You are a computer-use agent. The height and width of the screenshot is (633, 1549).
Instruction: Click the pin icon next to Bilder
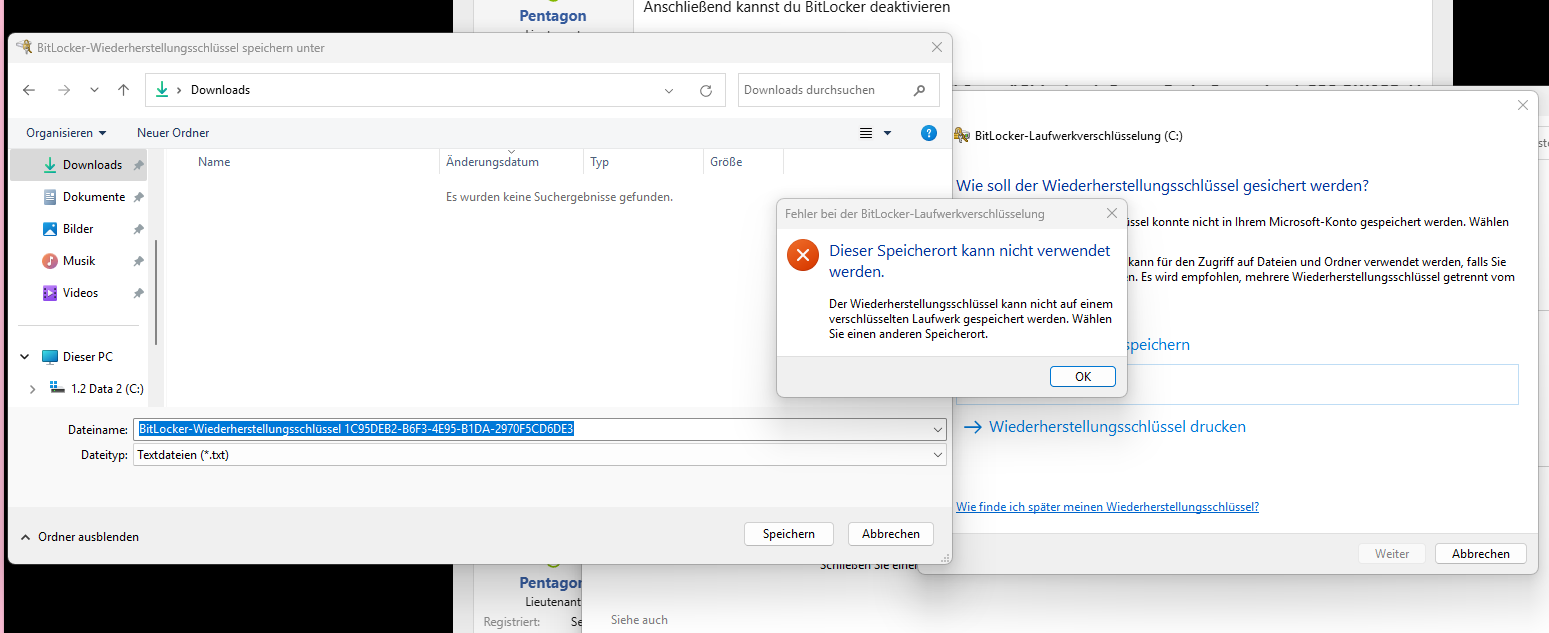[x=138, y=229]
